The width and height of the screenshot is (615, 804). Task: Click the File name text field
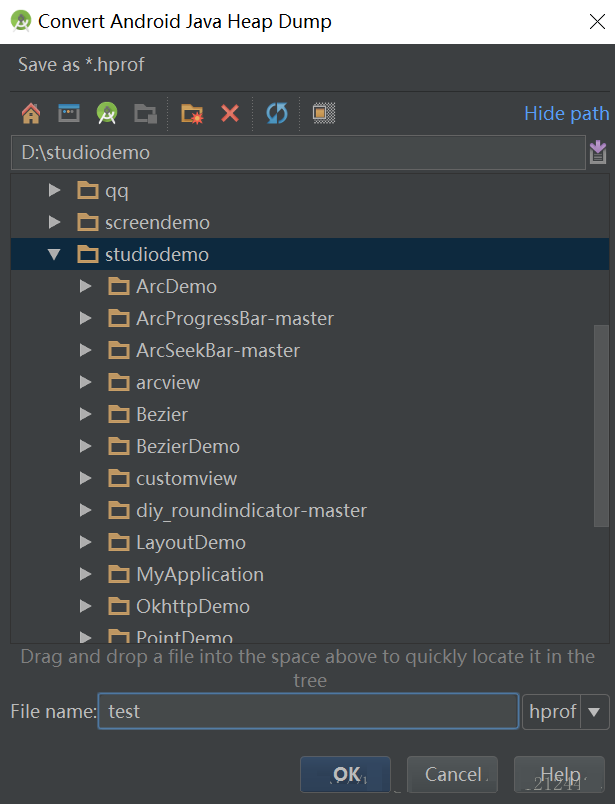pyautogui.click(x=308, y=711)
